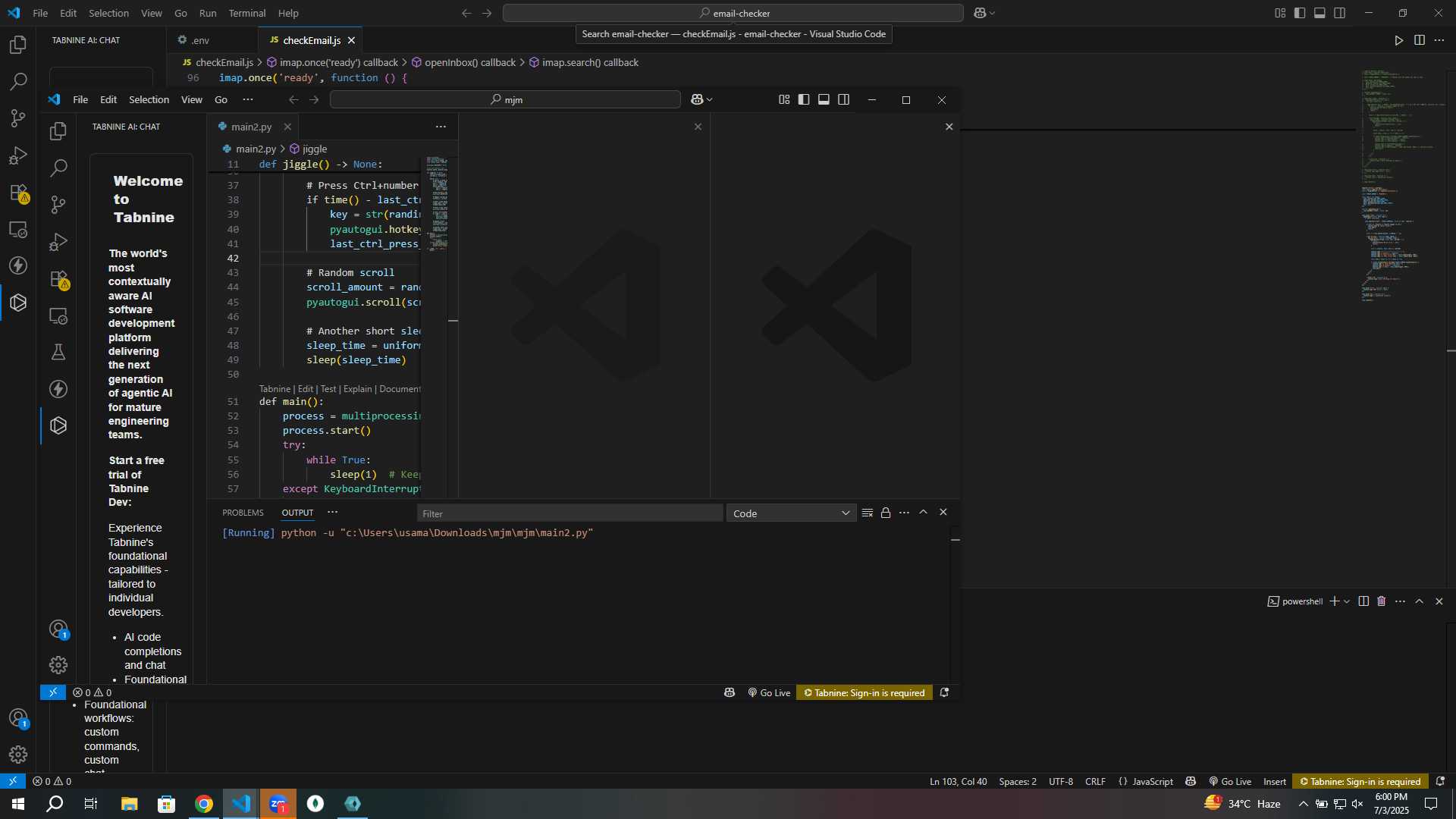This screenshot has width=1456, height=819.
Task: Maximize mjm Output panel with chevron
Action: tap(923, 513)
